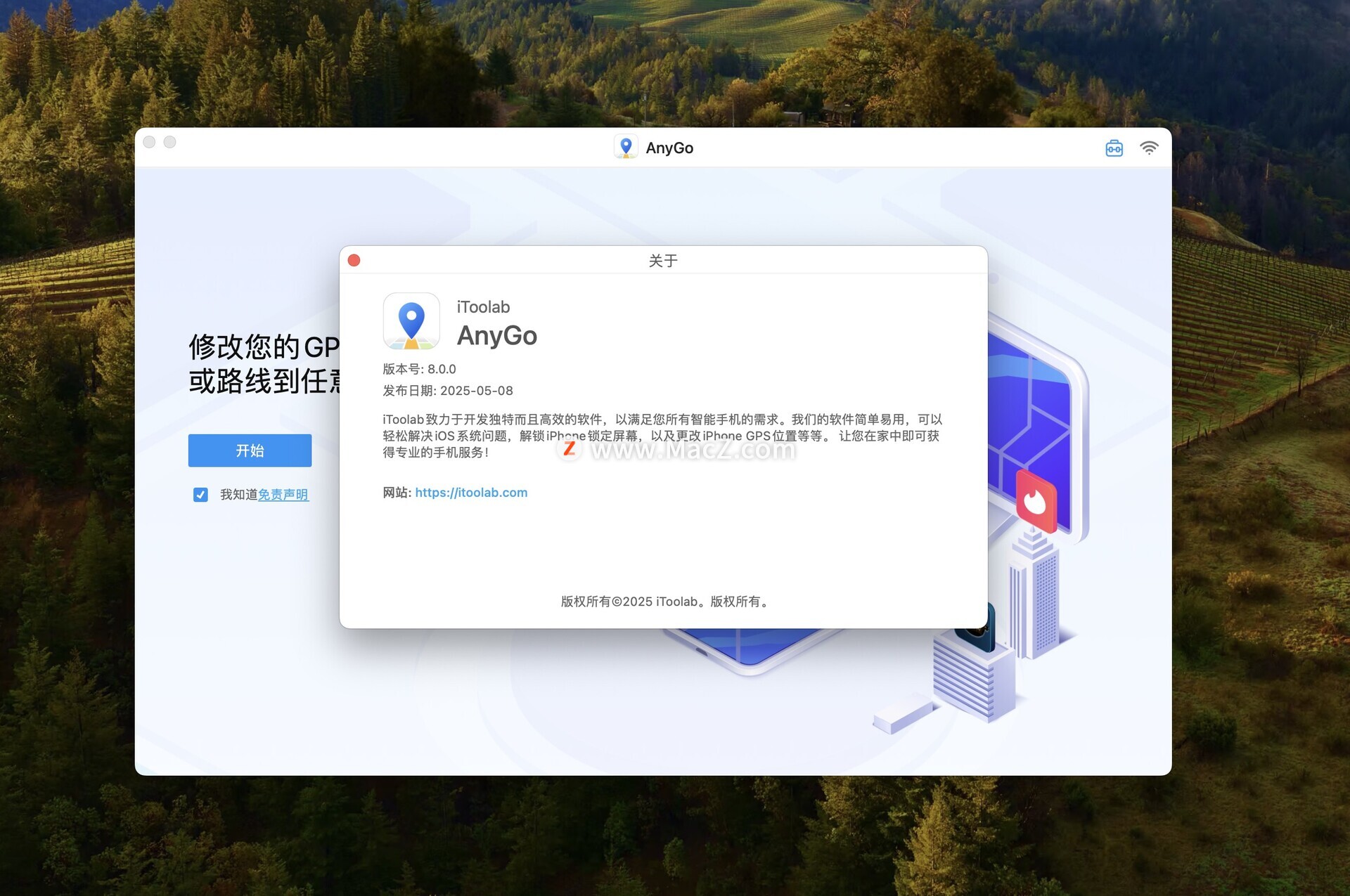The height and width of the screenshot is (896, 1350).
Task: Click the iToolab description paragraph
Action: (x=662, y=436)
